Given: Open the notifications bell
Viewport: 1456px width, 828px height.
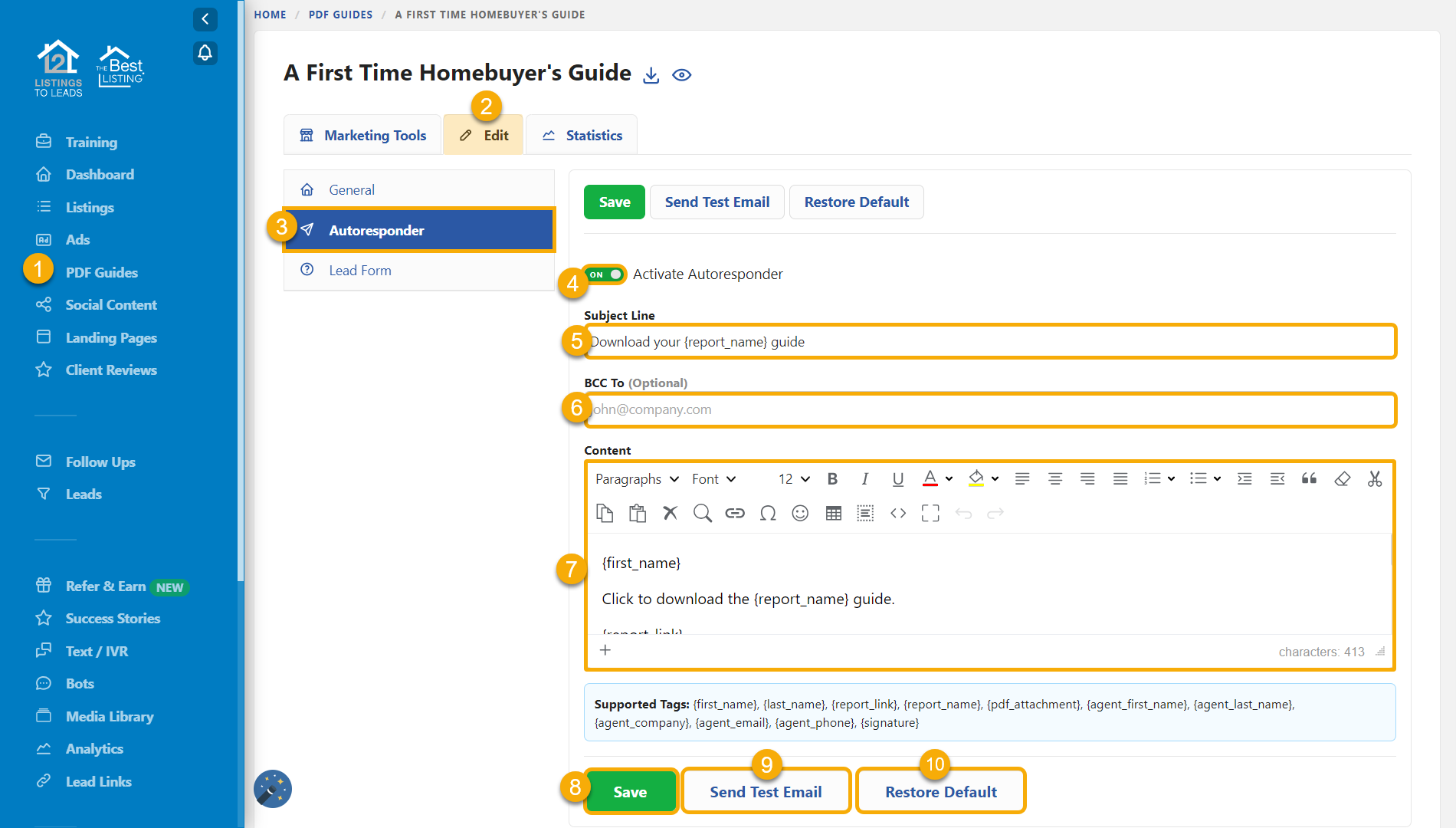Looking at the screenshot, I should click(205, 53).
